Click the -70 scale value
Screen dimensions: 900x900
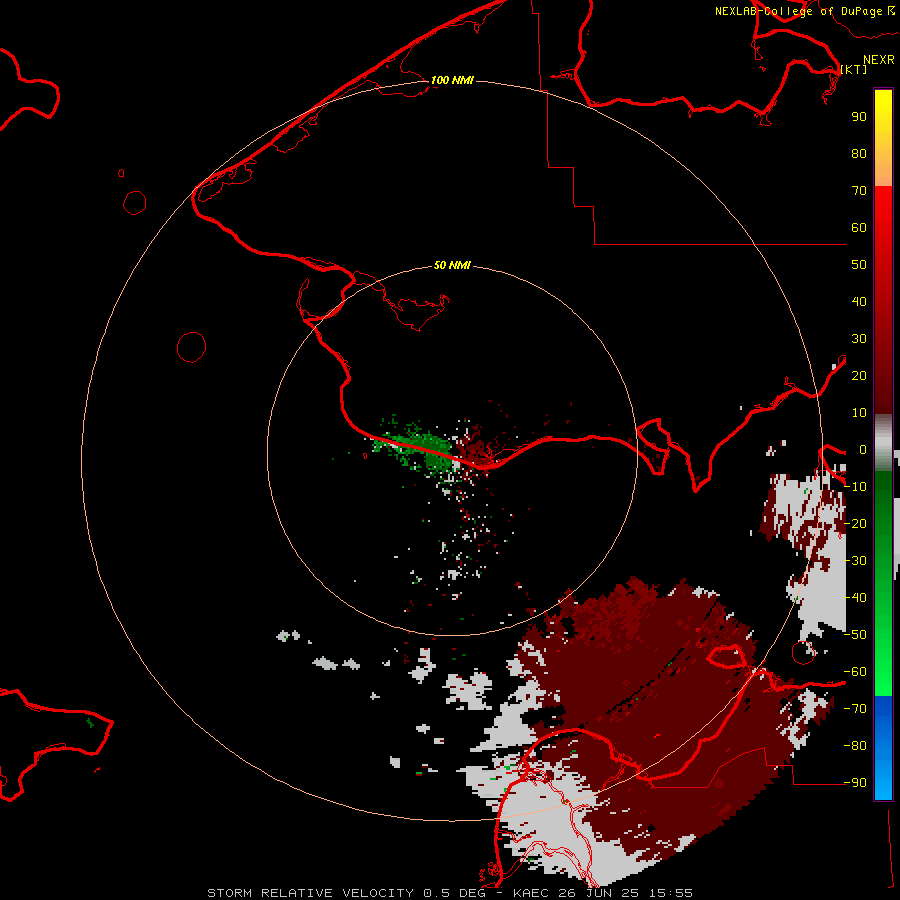tap(855, 709)
